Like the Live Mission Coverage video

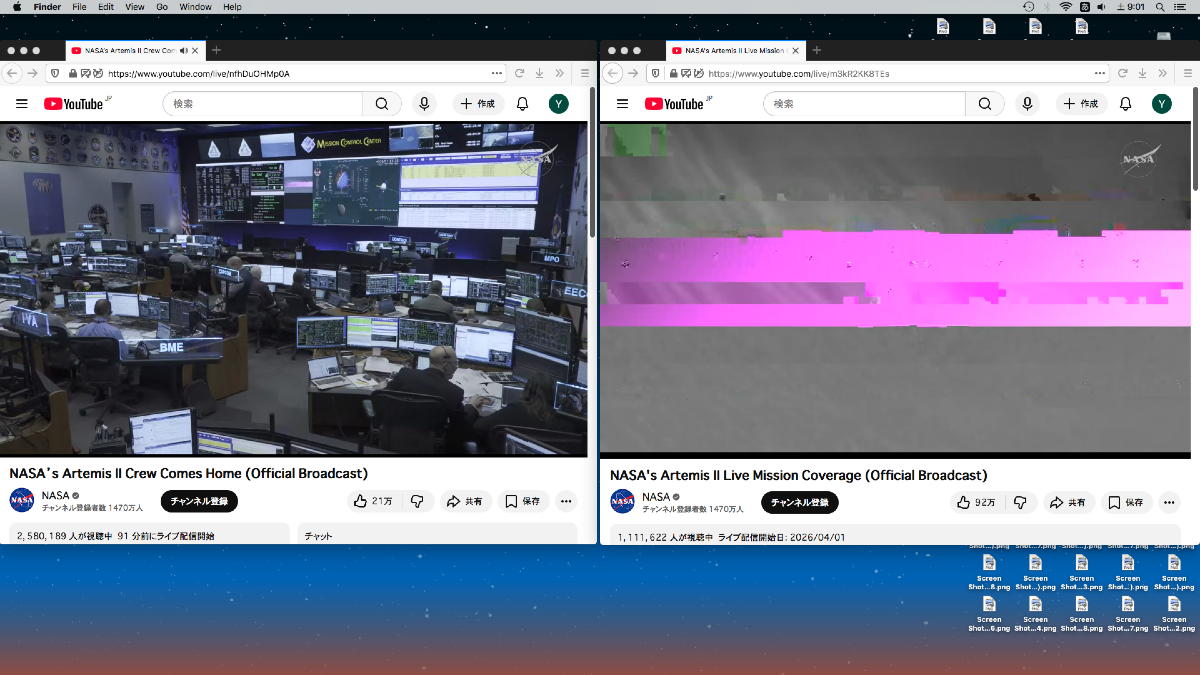click(975, 502)
